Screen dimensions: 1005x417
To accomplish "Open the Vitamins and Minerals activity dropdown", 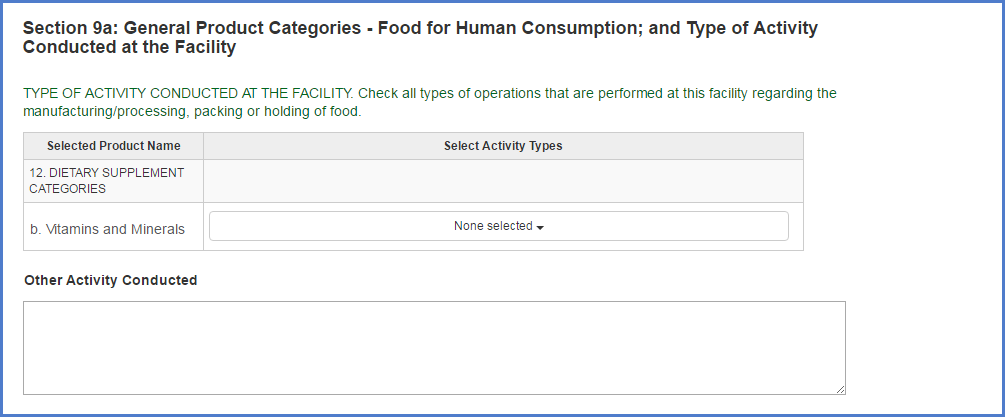I will click(498, 226).
